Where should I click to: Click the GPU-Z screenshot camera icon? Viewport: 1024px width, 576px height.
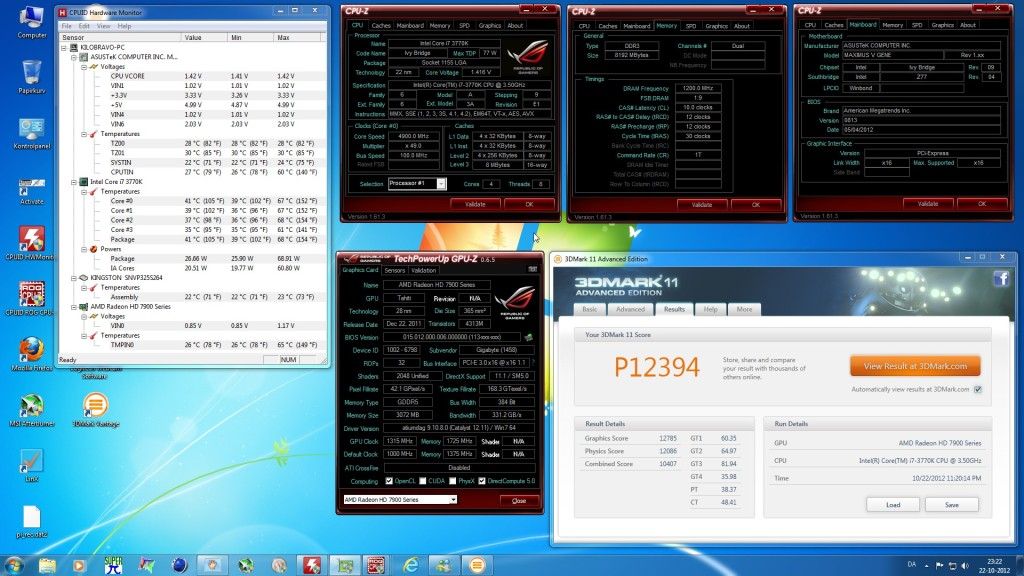coord(532,269)
